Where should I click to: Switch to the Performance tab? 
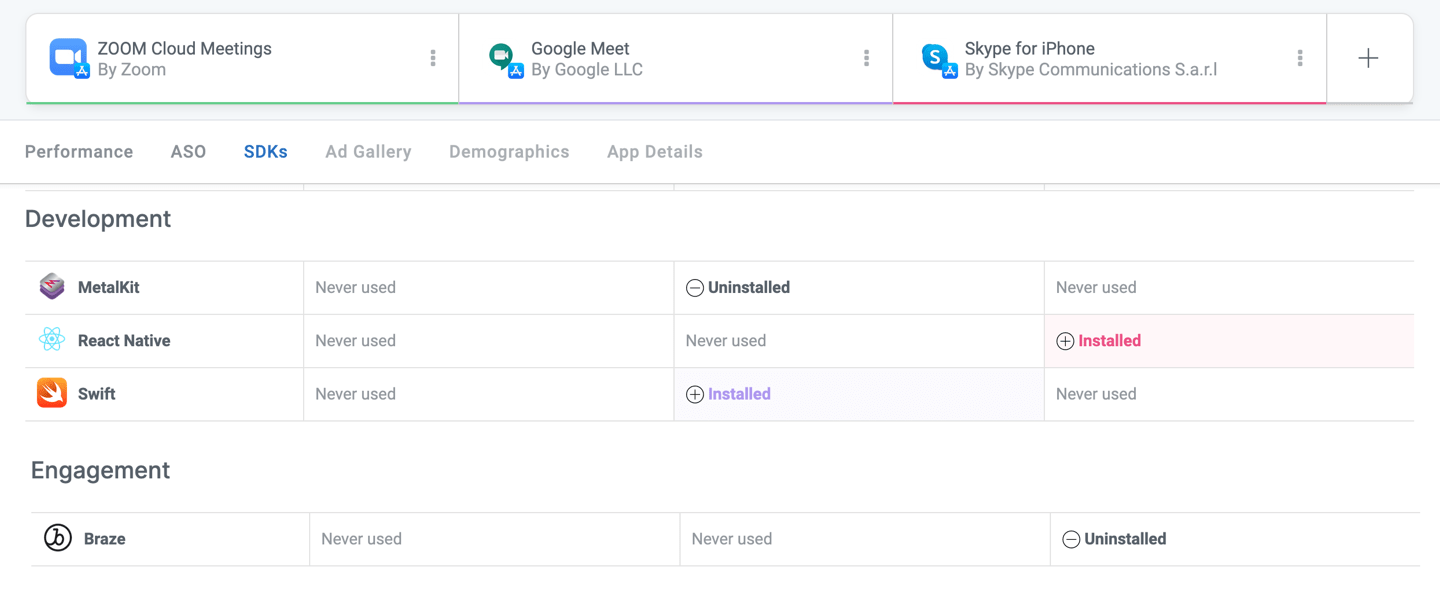[x=79, y=152]
